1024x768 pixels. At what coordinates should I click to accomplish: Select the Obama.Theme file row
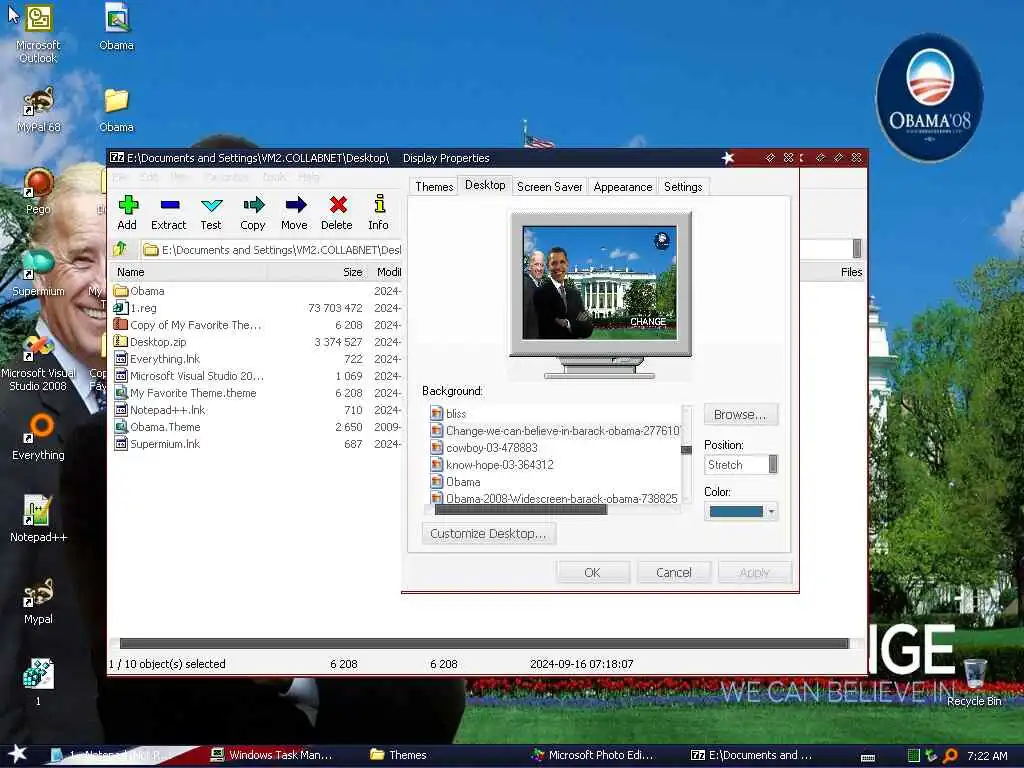(x=257, y=427)
